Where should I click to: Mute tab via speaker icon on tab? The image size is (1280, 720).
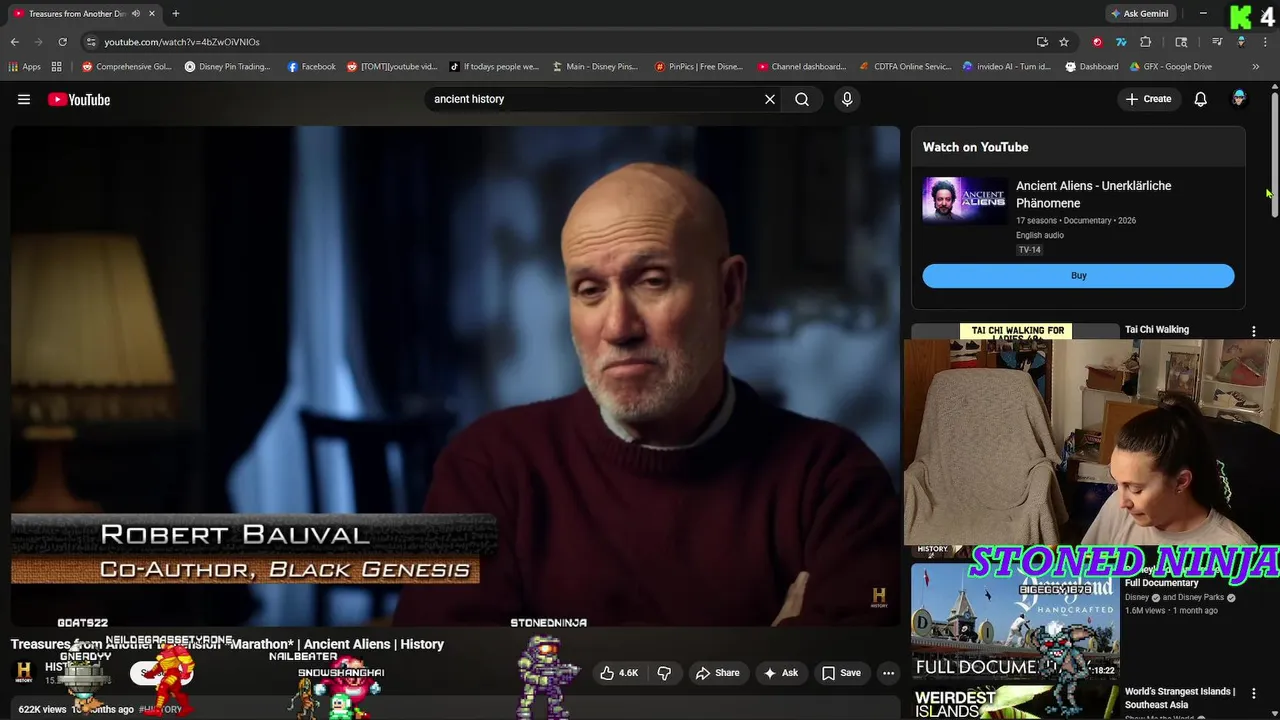(x=135, y=14)
